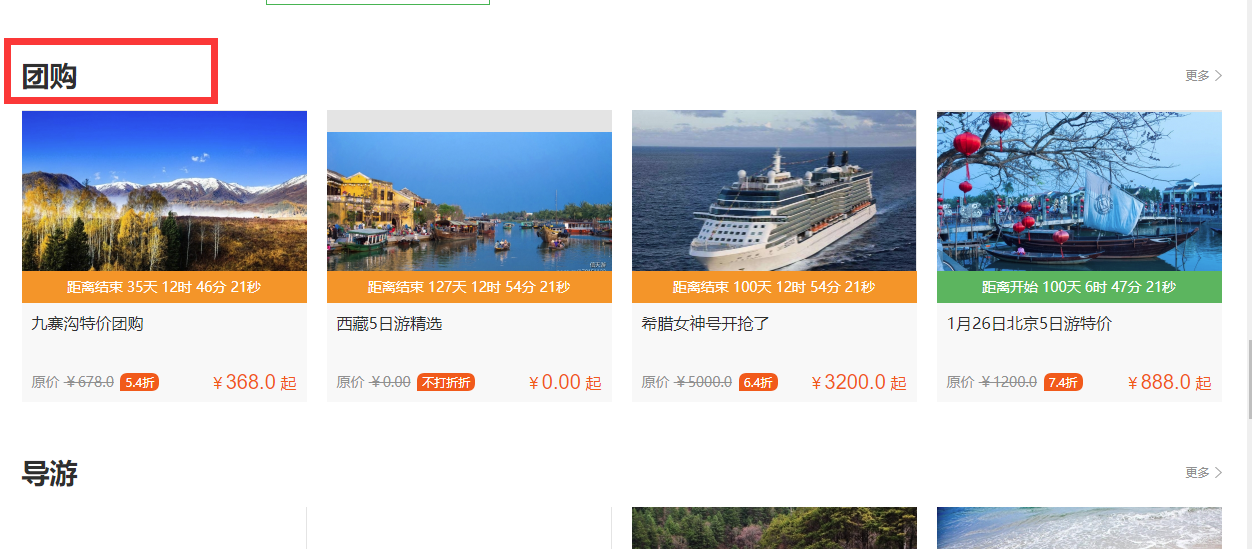Open the 九寨沟 mountain landscape thumbnail

164,191
